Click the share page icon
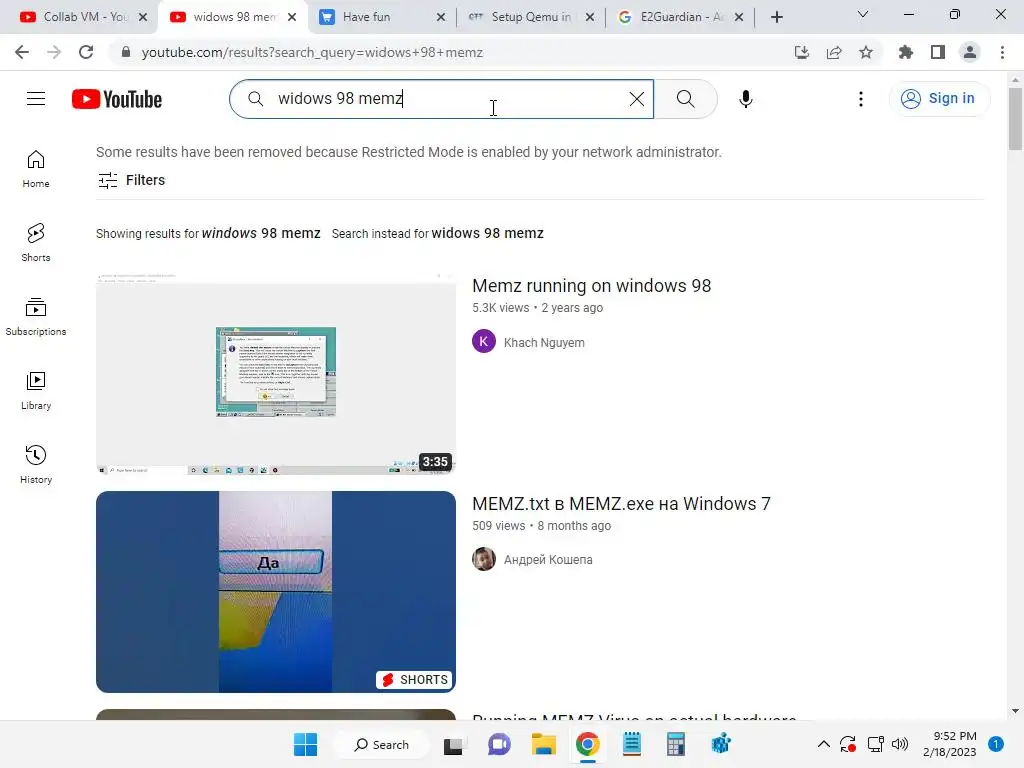 [x=834, y=52]
